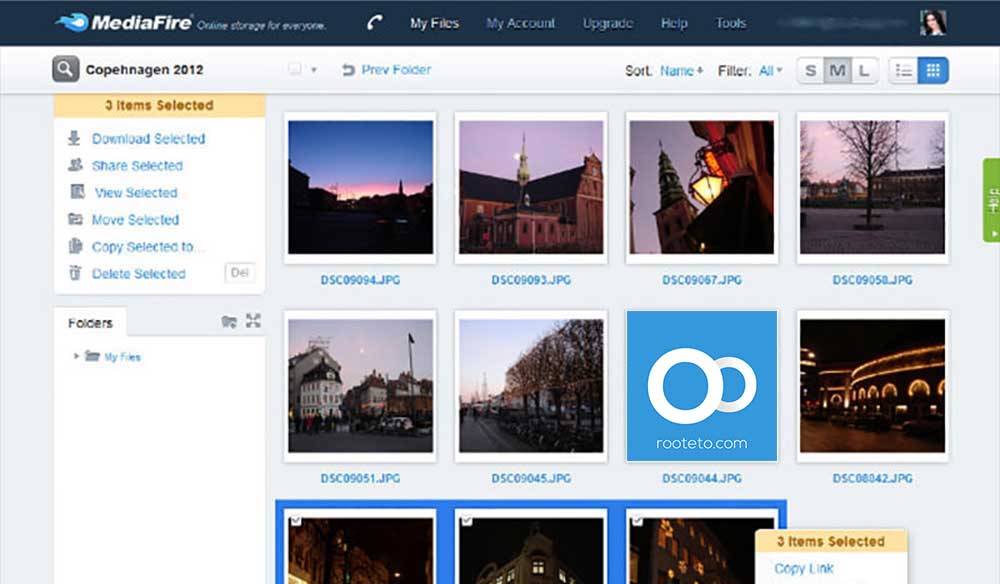The image size is (1000, 584).
Task: Select the Folders tab
Action: coord(90,323)
